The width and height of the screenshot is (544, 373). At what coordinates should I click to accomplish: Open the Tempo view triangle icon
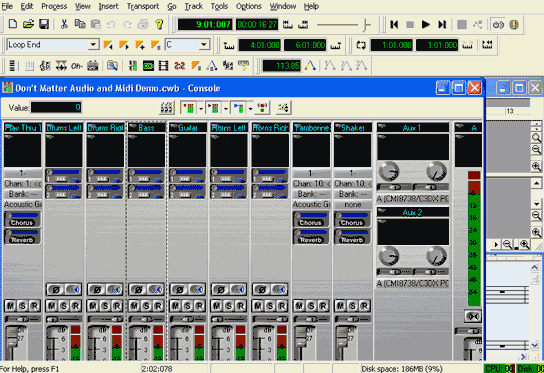pyautogui.click(x=211, y=66)
